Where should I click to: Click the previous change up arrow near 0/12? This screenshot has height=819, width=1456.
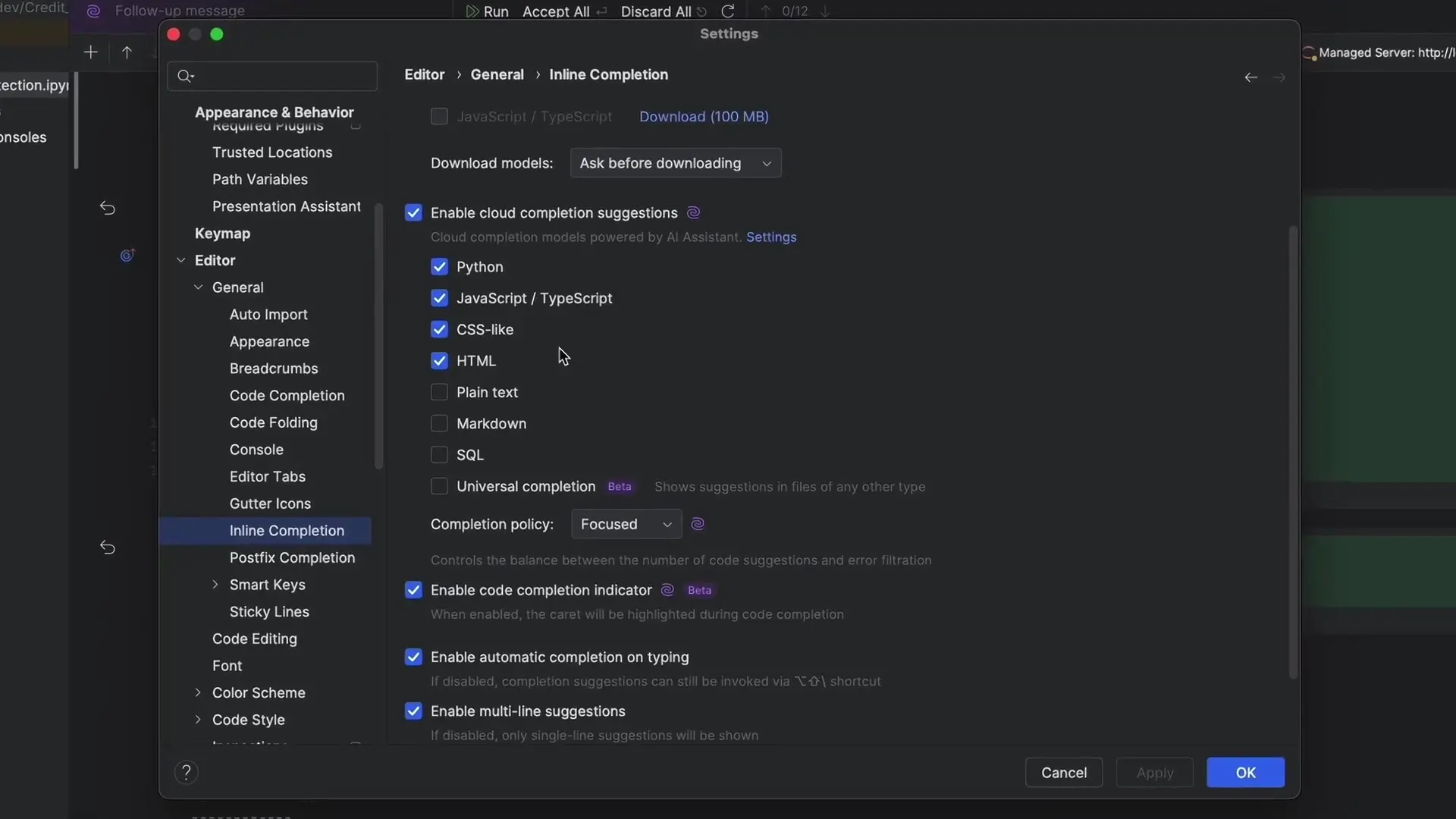point(765,11)
